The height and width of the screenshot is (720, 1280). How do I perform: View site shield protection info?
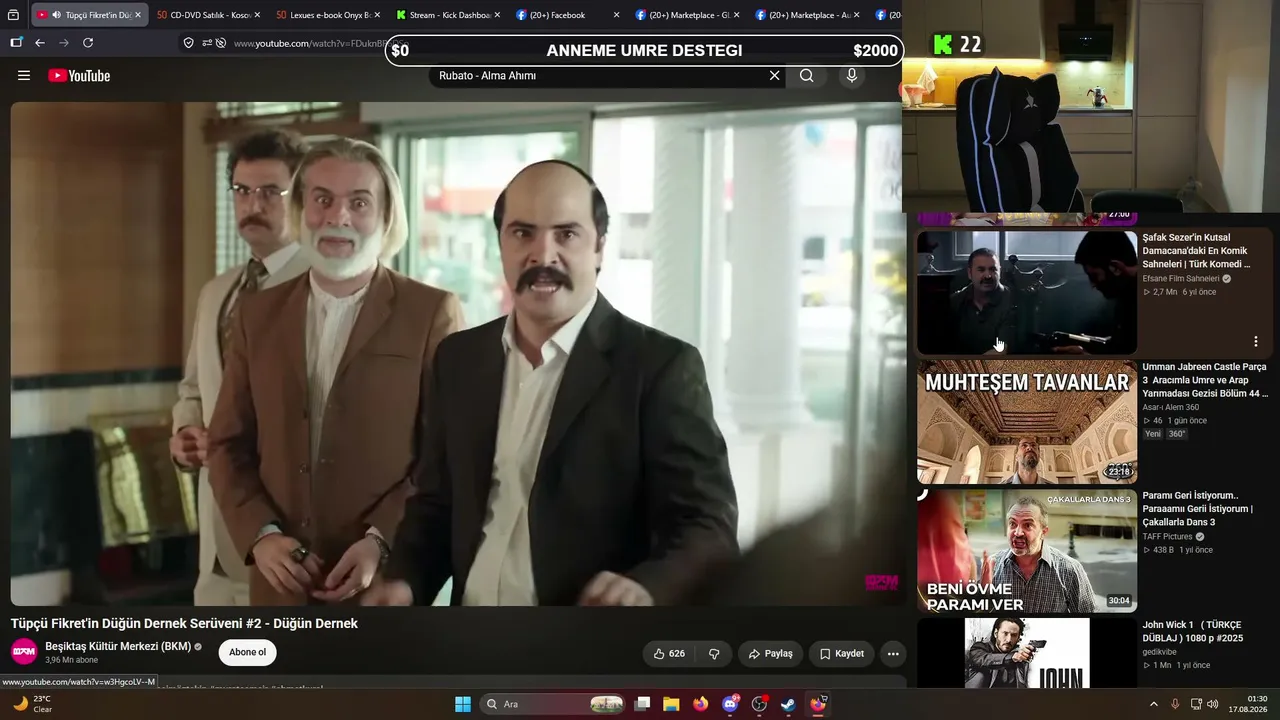click(188, 43)
